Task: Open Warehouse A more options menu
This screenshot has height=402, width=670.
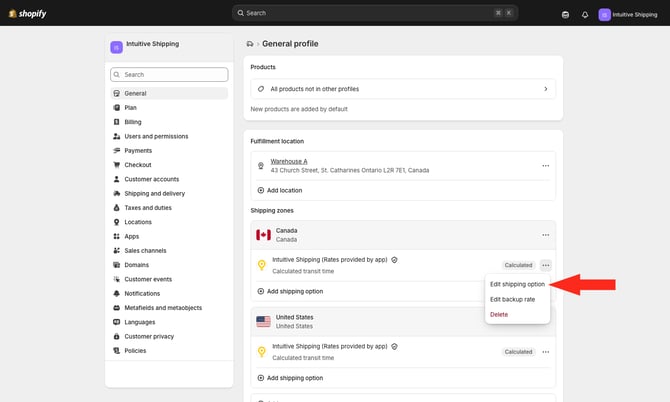Action: click(546, 166)
